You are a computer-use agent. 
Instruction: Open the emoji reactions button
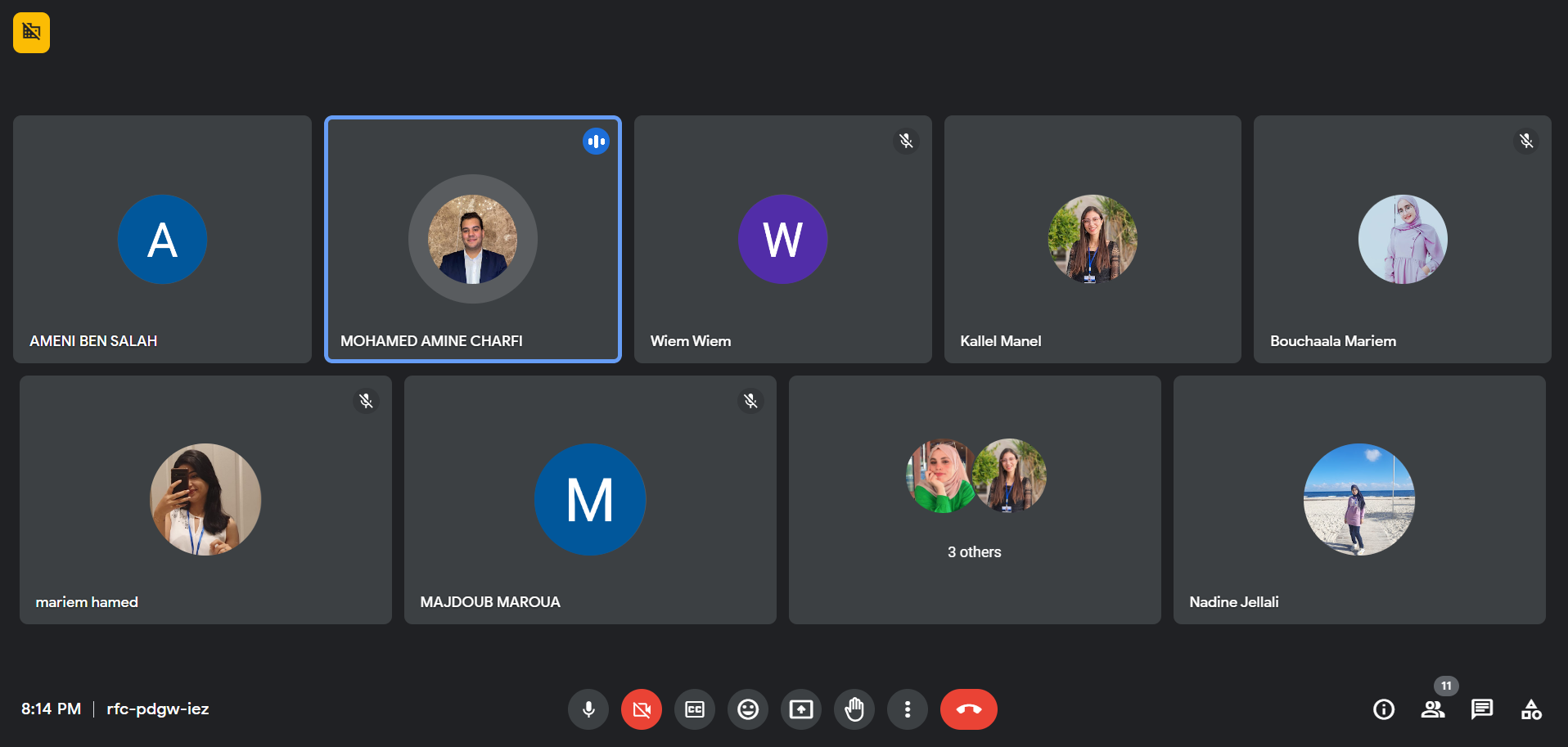pos(748,709)
